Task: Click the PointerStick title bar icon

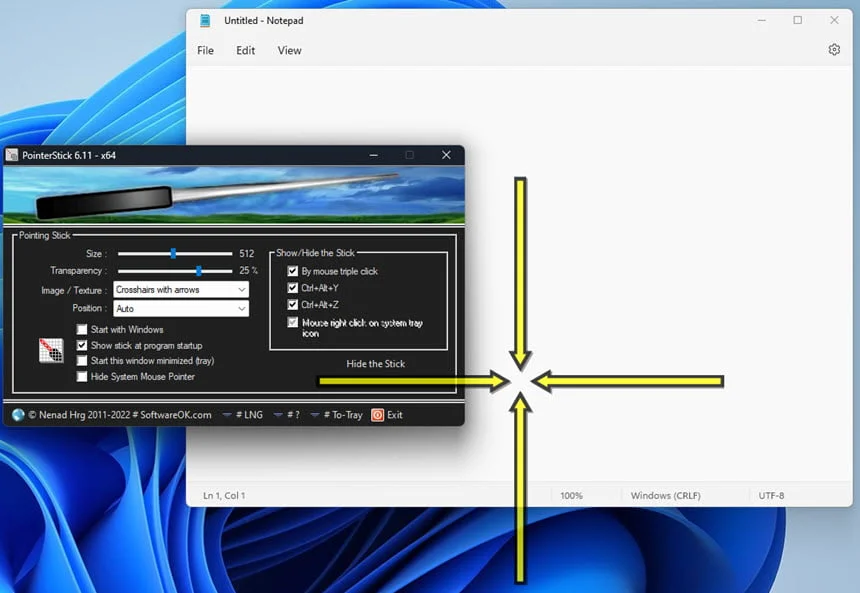Action: pyautogui.click(x=12, y=155)
